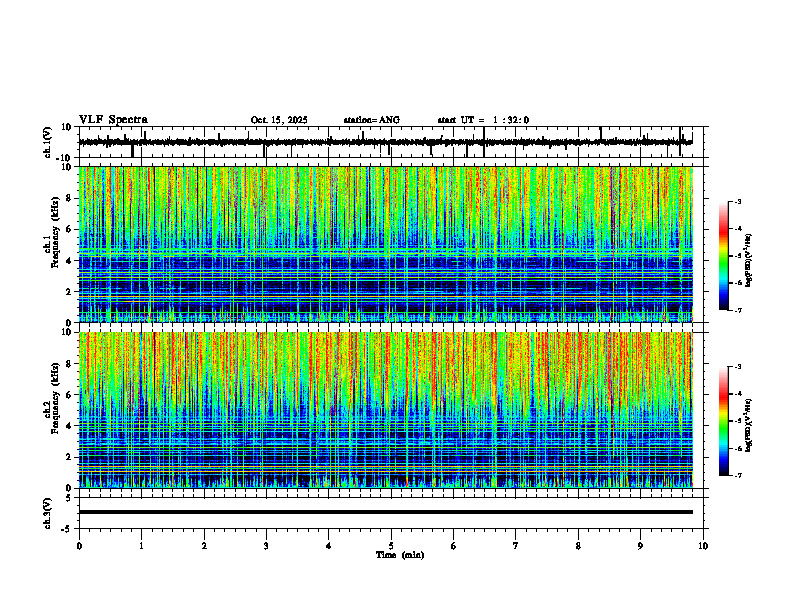The image size is (792, 612).
Task: Click time axis tick label "7"
Action: [516, 546]
